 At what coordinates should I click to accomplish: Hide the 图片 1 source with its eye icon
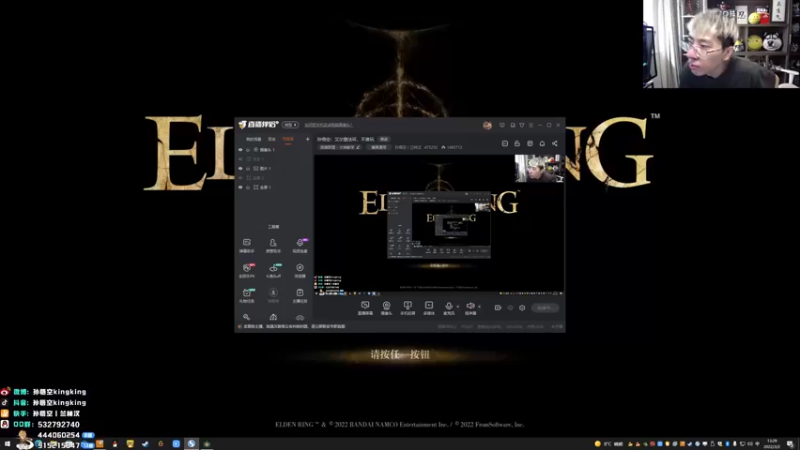[x=240, y=168]
